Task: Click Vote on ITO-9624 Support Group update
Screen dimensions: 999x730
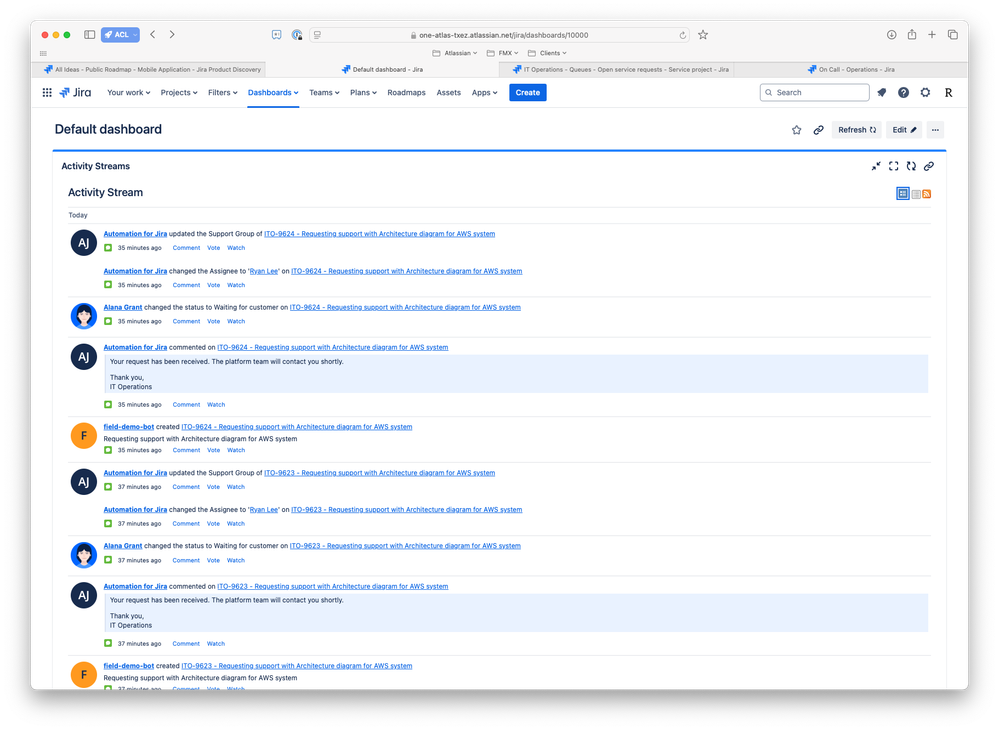Action: (213, 248)
